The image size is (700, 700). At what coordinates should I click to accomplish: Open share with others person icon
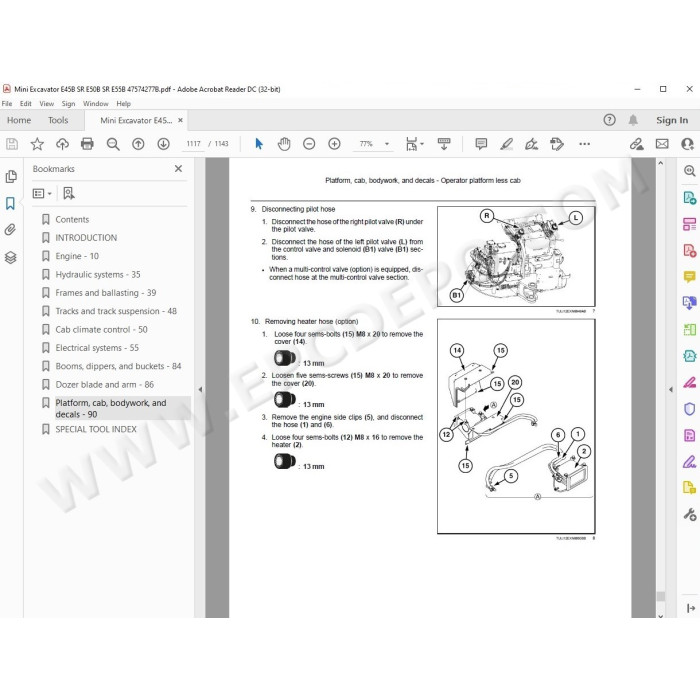688,144
